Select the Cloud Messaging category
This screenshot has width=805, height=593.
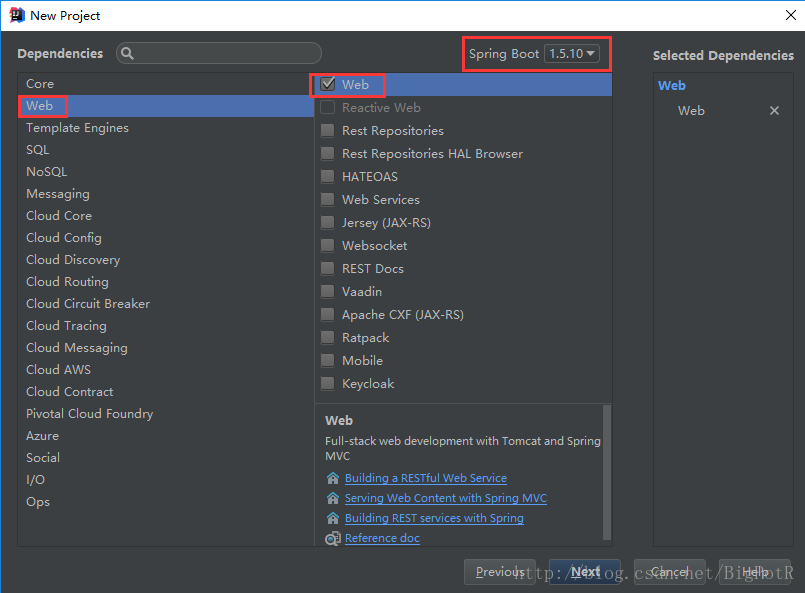click(166, 348)
